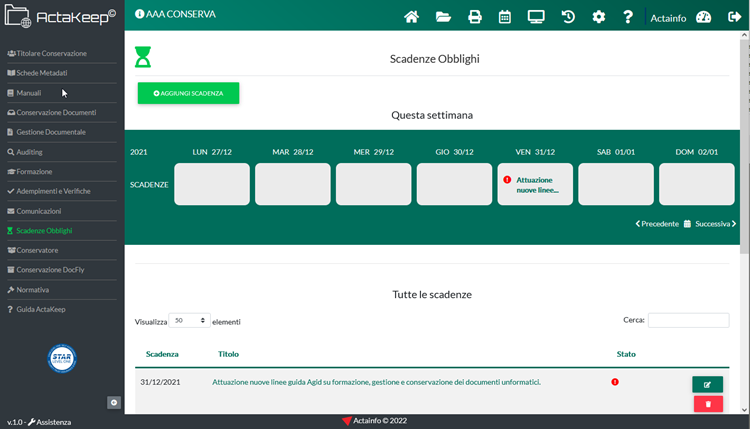This screenshot has width=750, height=429.
Task: Go to Precedente week
Action: tap(657, 224)
